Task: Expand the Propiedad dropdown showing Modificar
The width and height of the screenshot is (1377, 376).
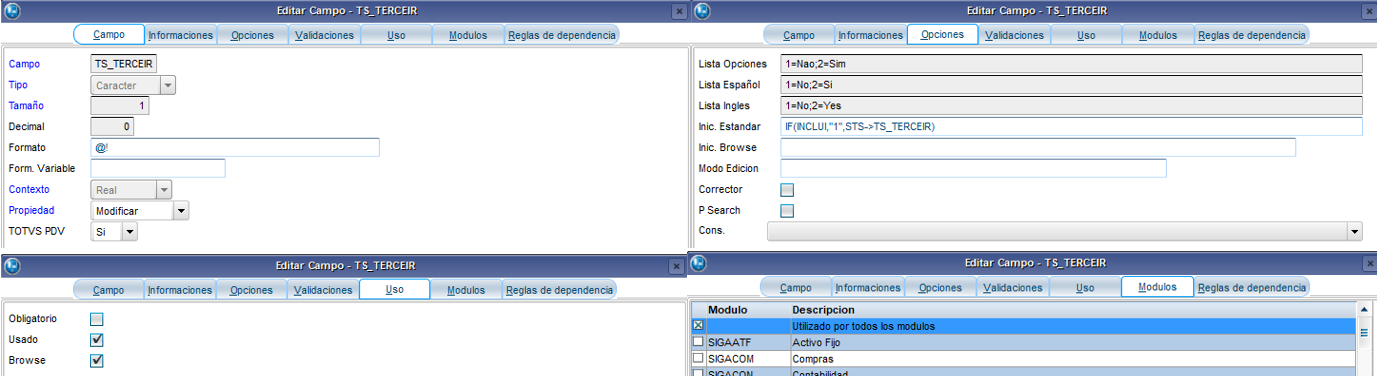Action: click(180, 211)
